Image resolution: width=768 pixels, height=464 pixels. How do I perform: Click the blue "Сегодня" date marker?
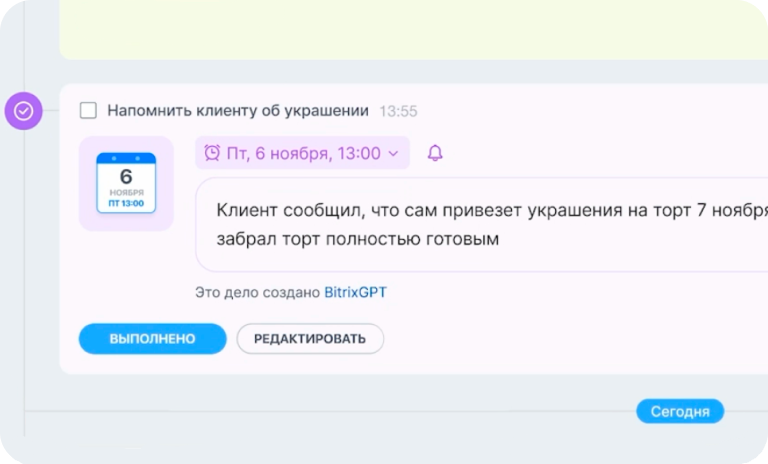(680, 411)
